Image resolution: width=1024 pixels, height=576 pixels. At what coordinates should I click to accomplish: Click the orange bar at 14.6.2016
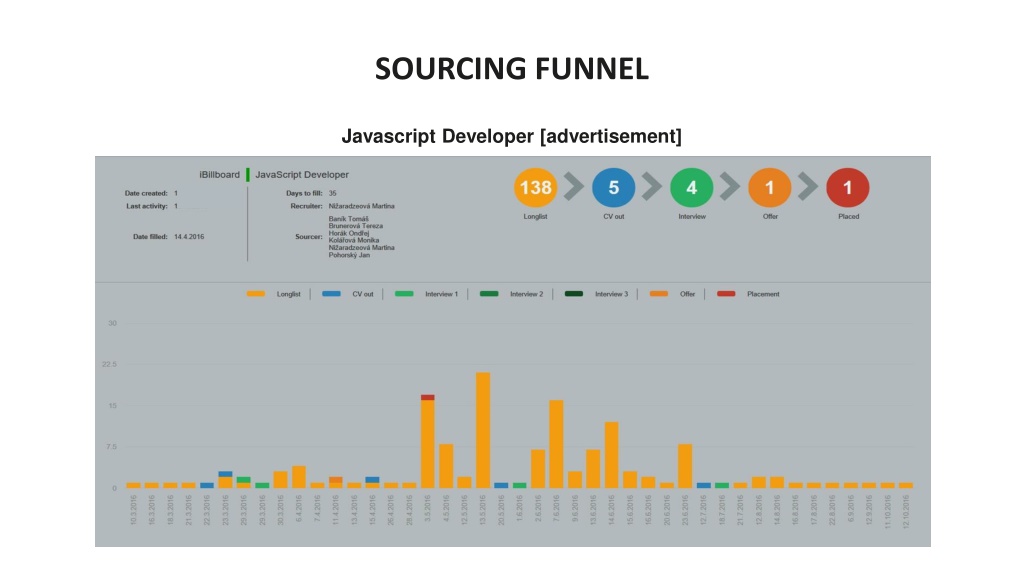point(611,455)
